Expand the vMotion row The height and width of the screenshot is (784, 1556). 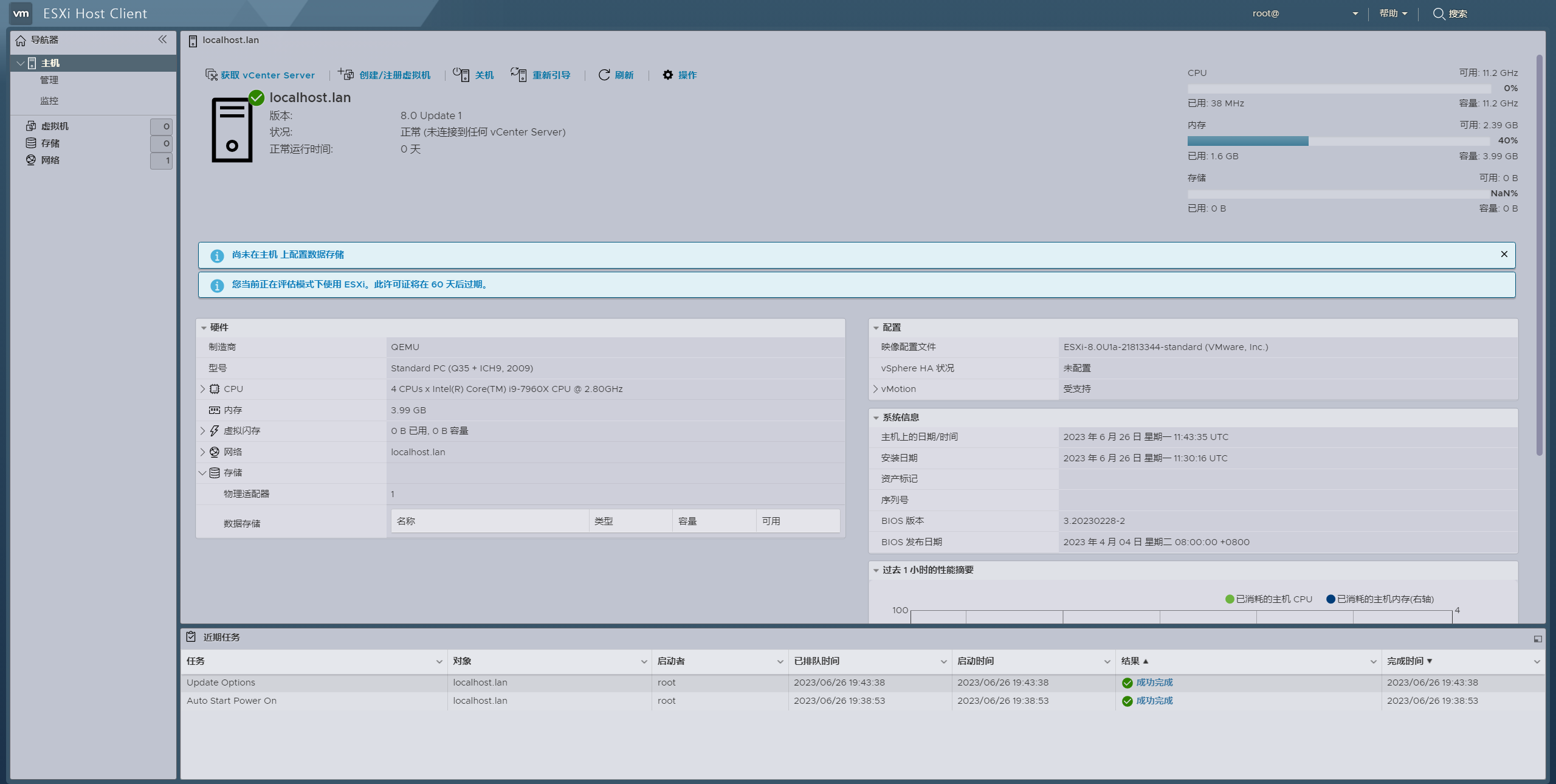[x=876, y=389]
